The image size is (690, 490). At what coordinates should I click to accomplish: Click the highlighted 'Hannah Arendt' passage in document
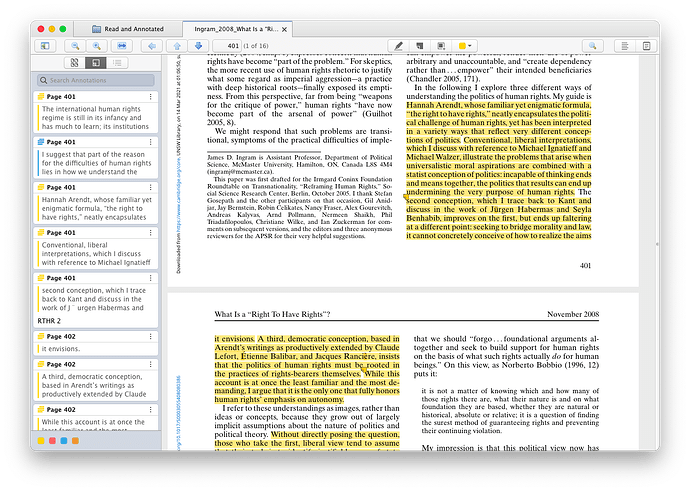499,122
